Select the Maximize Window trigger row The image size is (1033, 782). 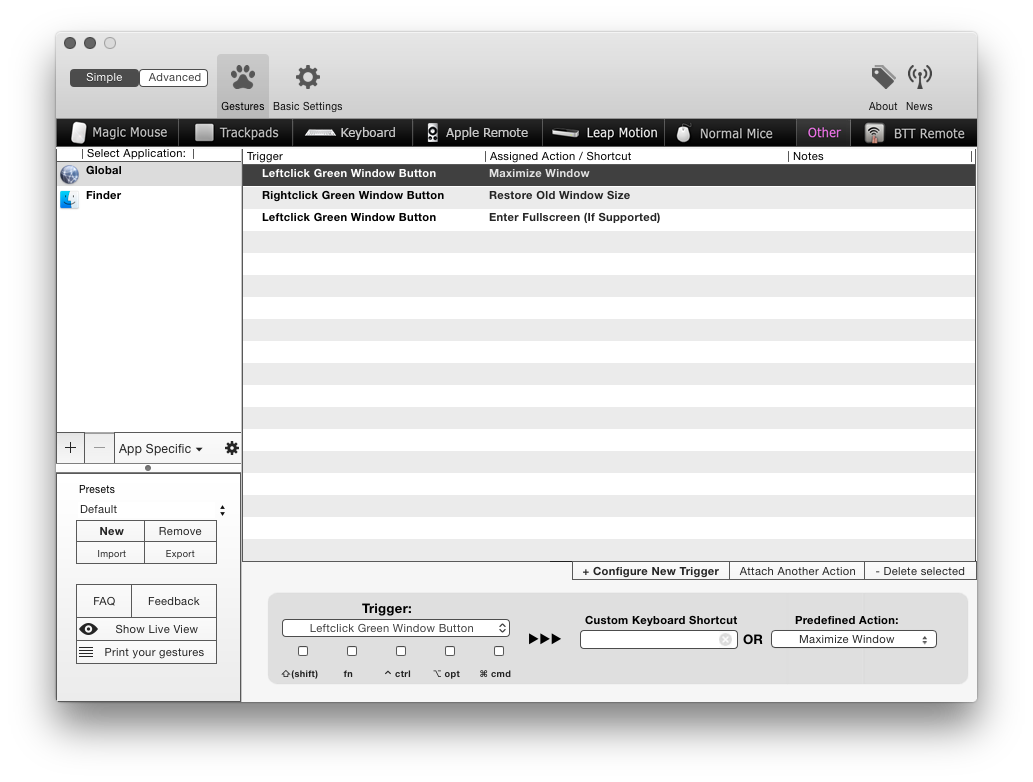tap(609, 174)
